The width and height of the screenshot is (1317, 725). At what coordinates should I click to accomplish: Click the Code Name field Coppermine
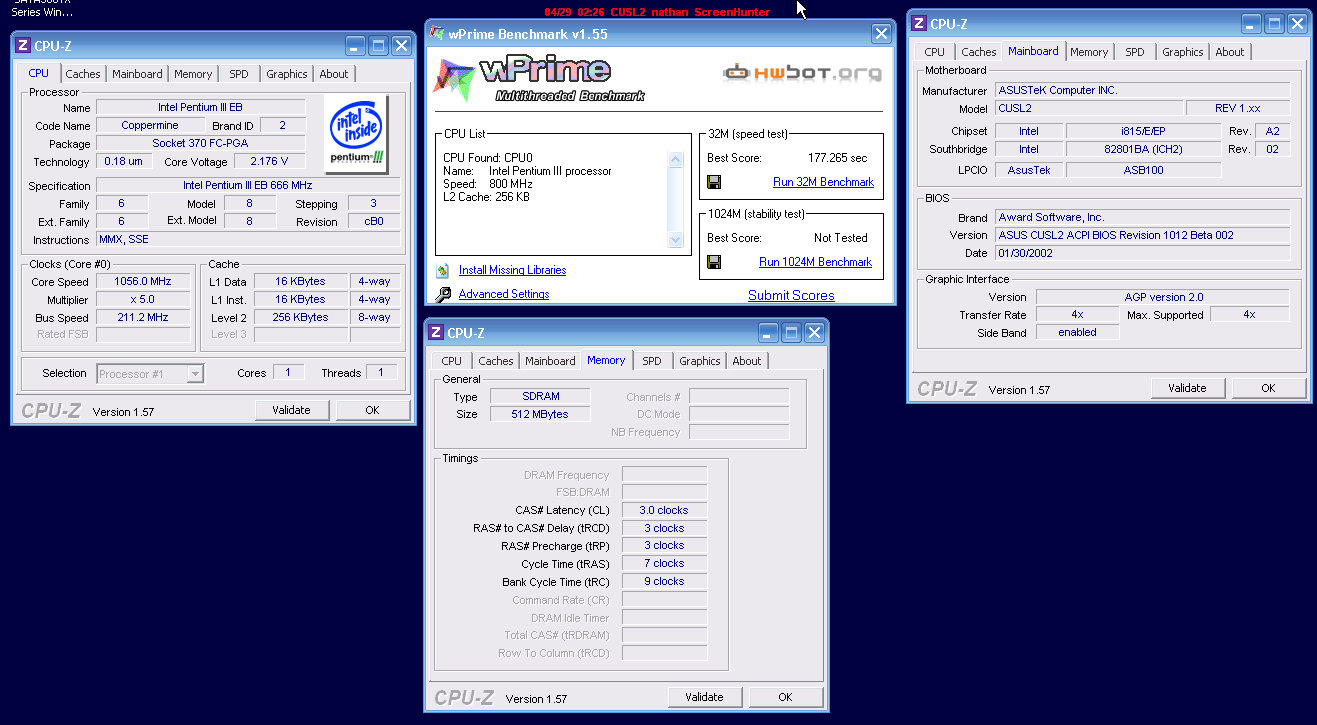[x=150, y=125]
